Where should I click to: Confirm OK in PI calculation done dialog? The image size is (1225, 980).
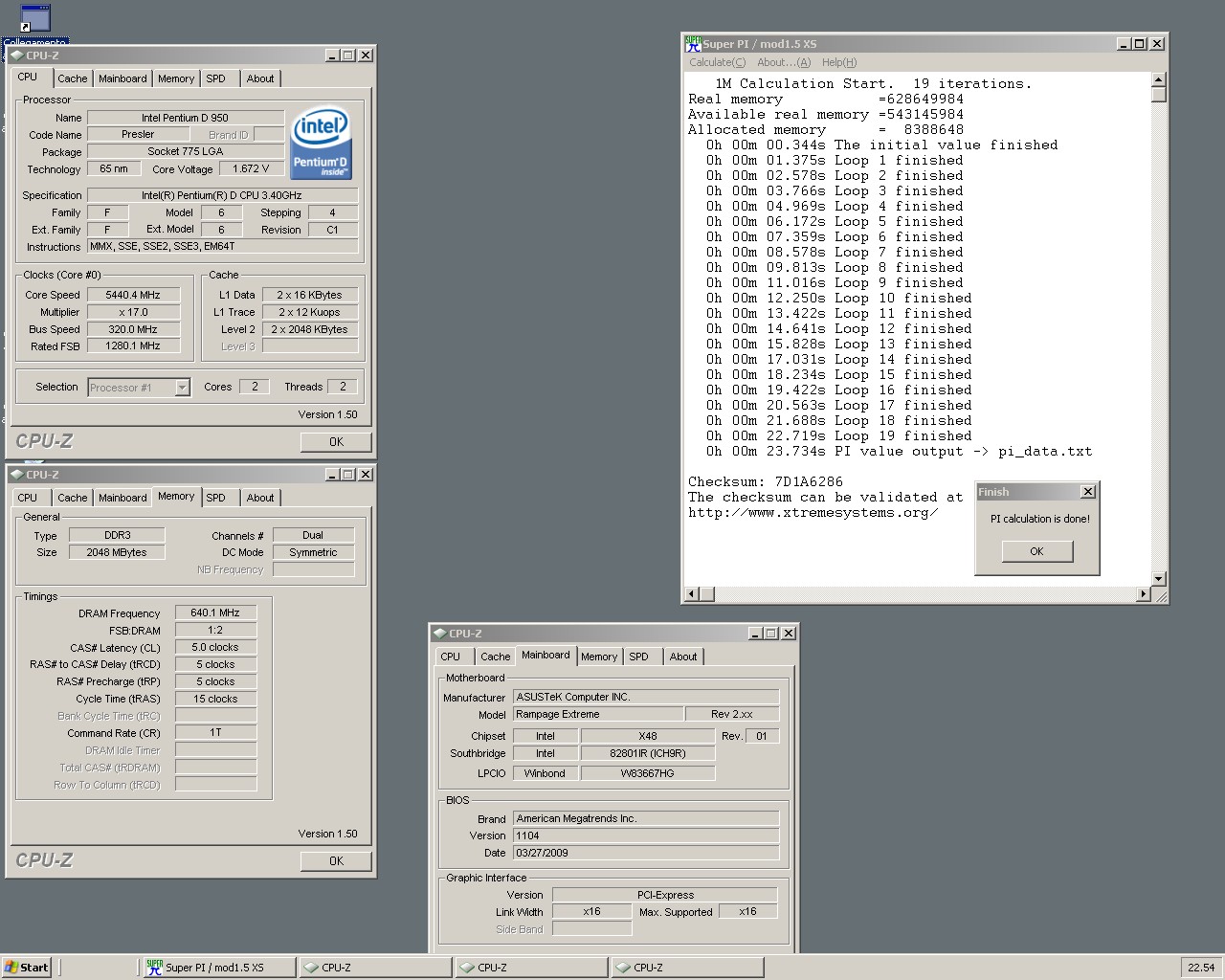click(x=1036, y=551)
